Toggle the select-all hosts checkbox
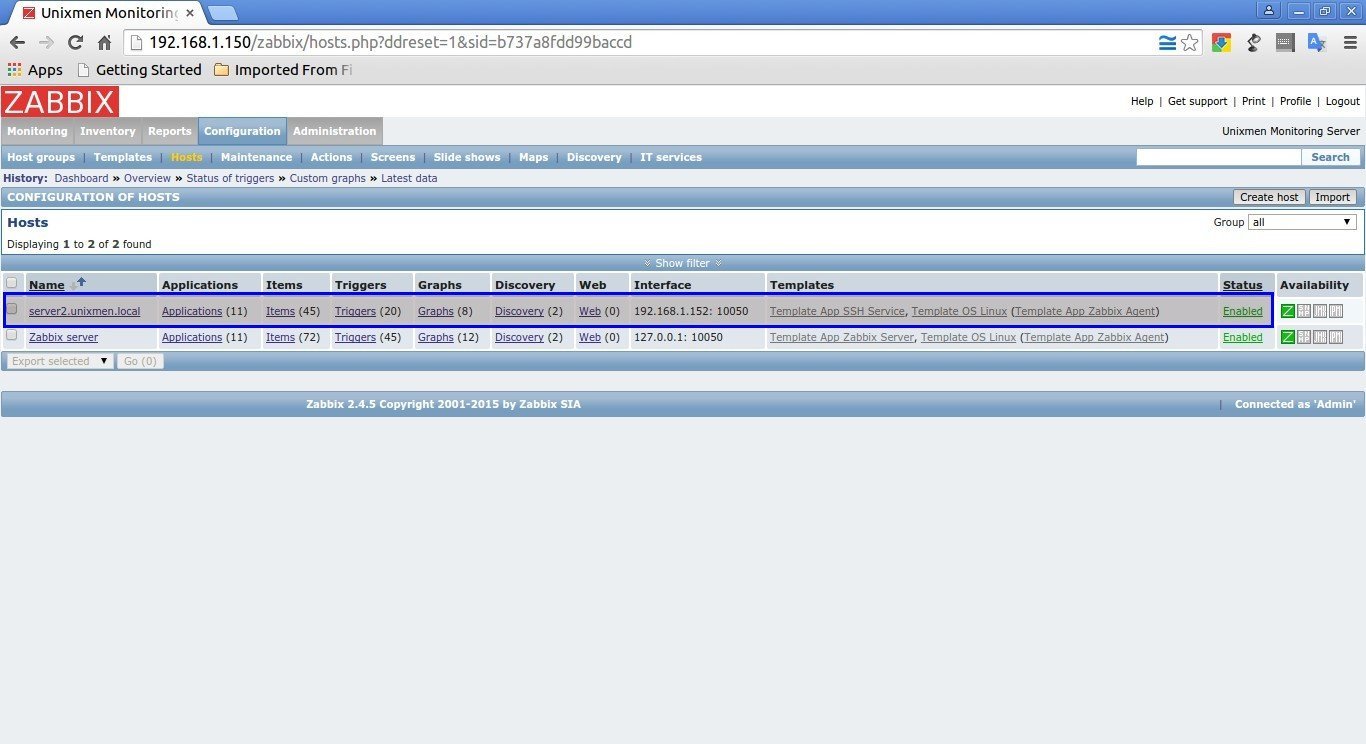This screenshot has width=1366, height=744. [12, 283]
